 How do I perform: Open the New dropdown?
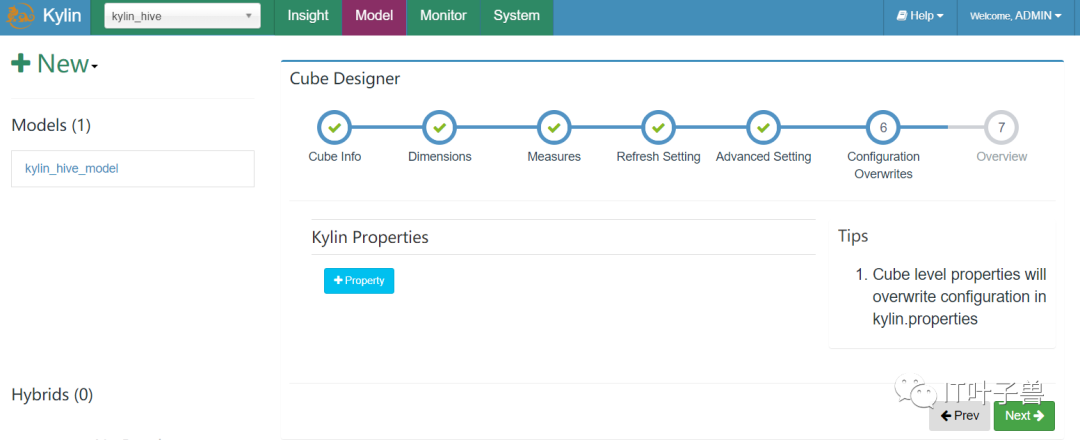55,63
